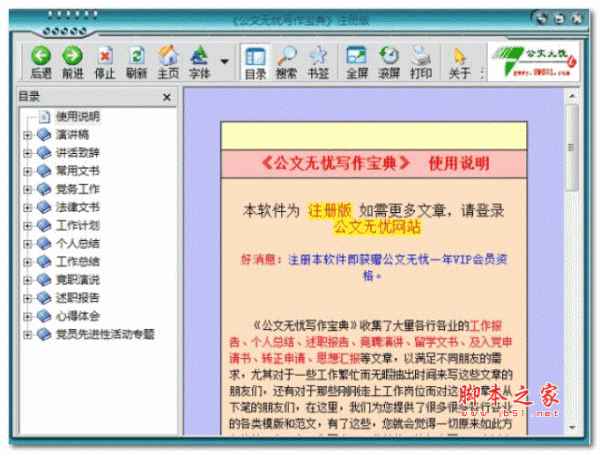
Task: Select the 述职报告 book icon
Action: [44, 297]
